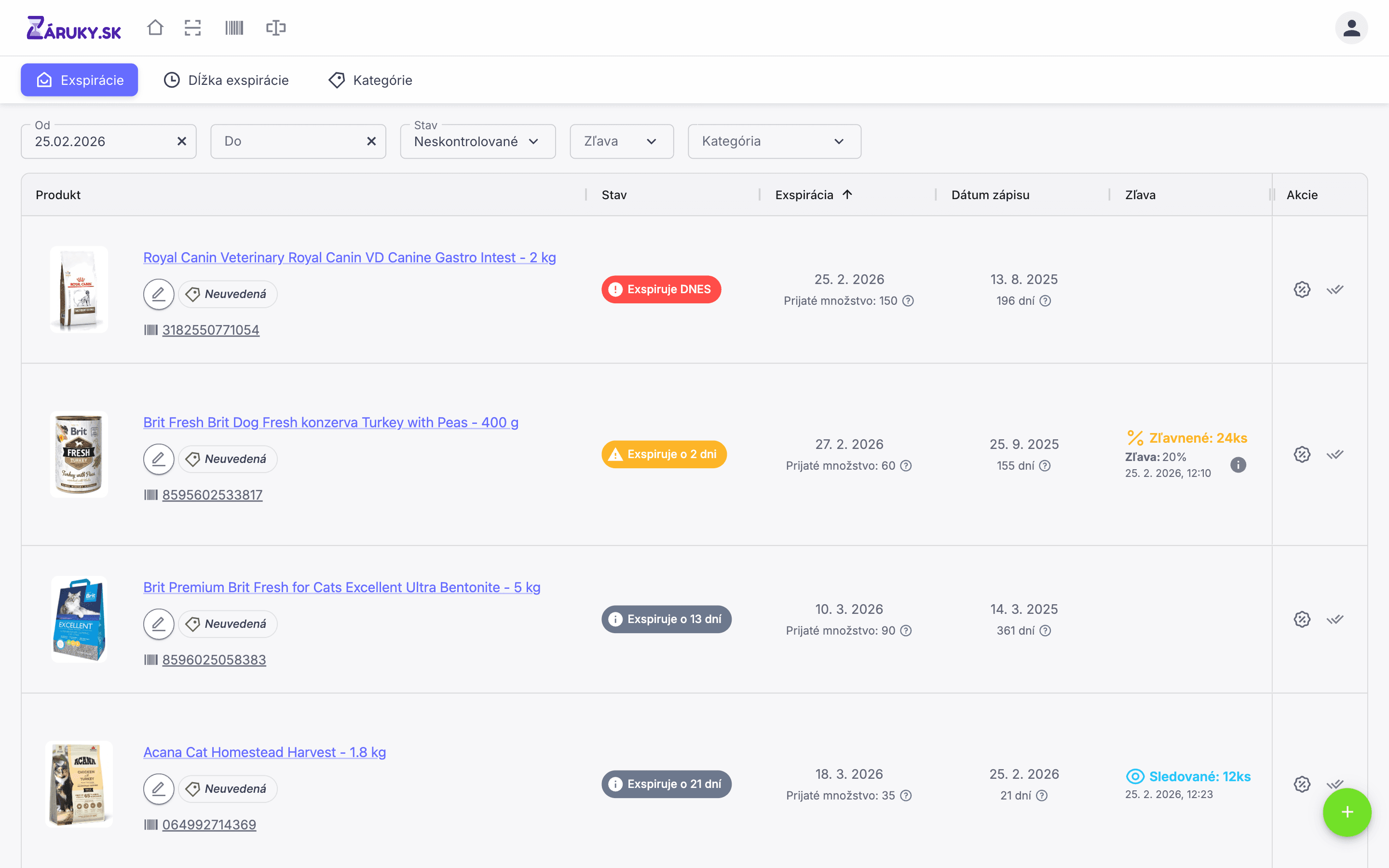Mark Acana Cat row as checked
Screen dimensions: 1389x868
1335,784
